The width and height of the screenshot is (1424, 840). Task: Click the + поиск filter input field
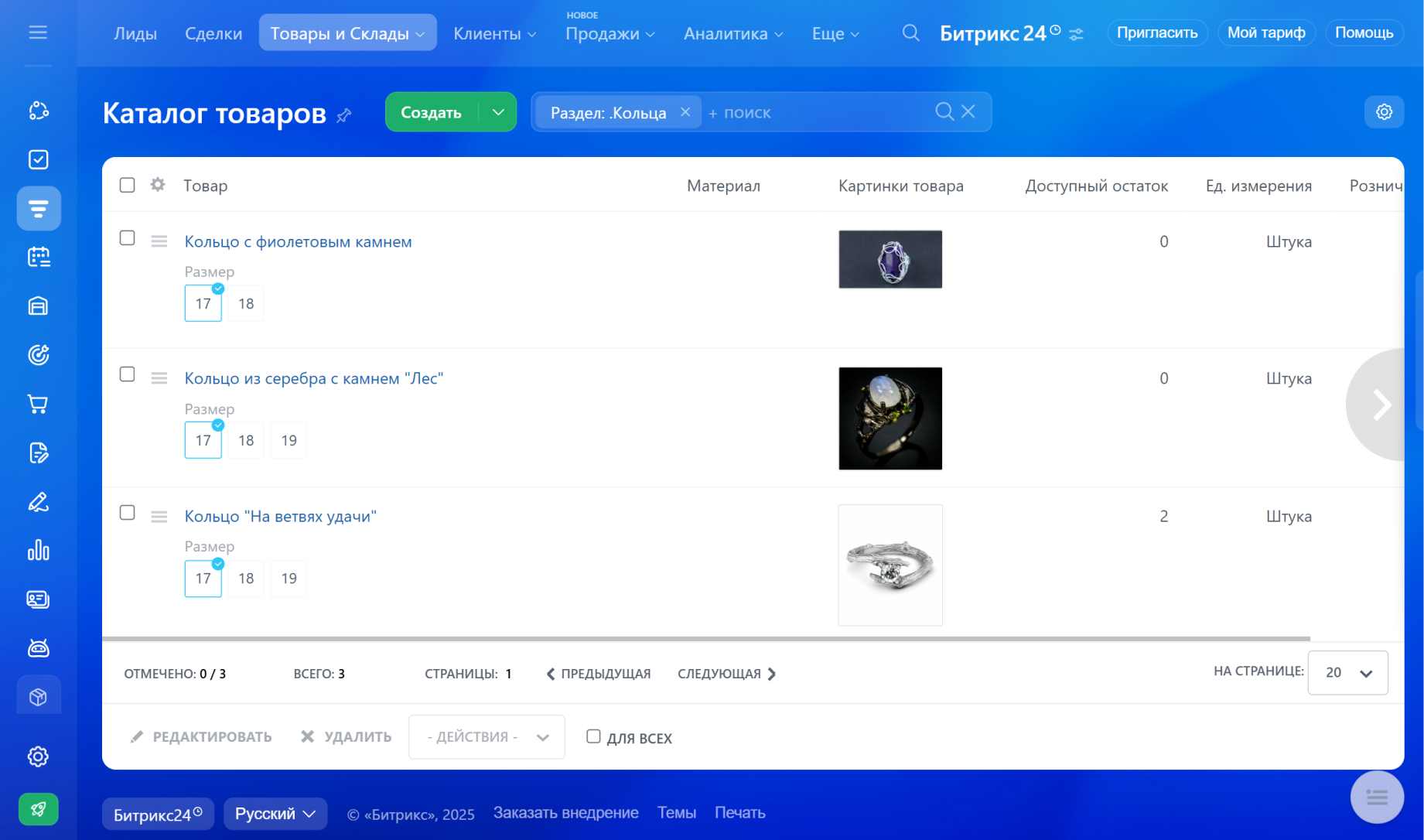816,112
